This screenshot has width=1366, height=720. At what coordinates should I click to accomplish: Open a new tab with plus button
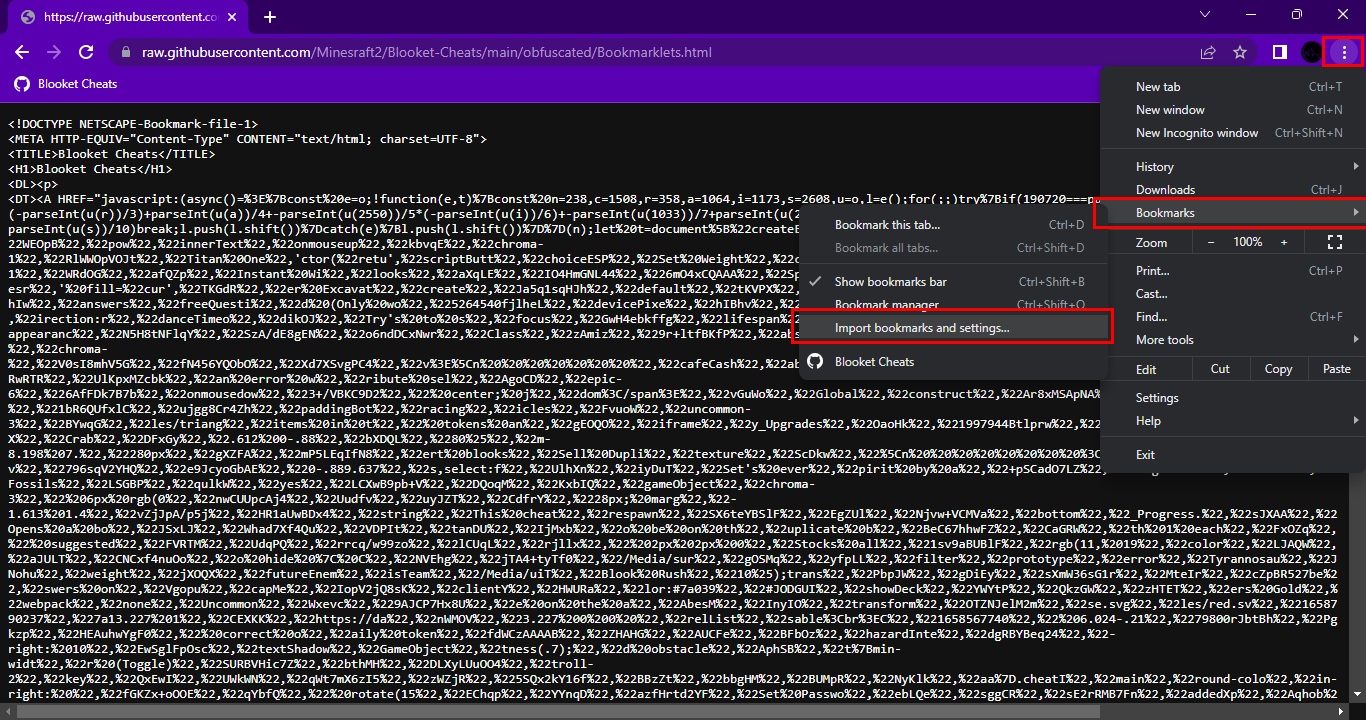click(x=270, y=17)
